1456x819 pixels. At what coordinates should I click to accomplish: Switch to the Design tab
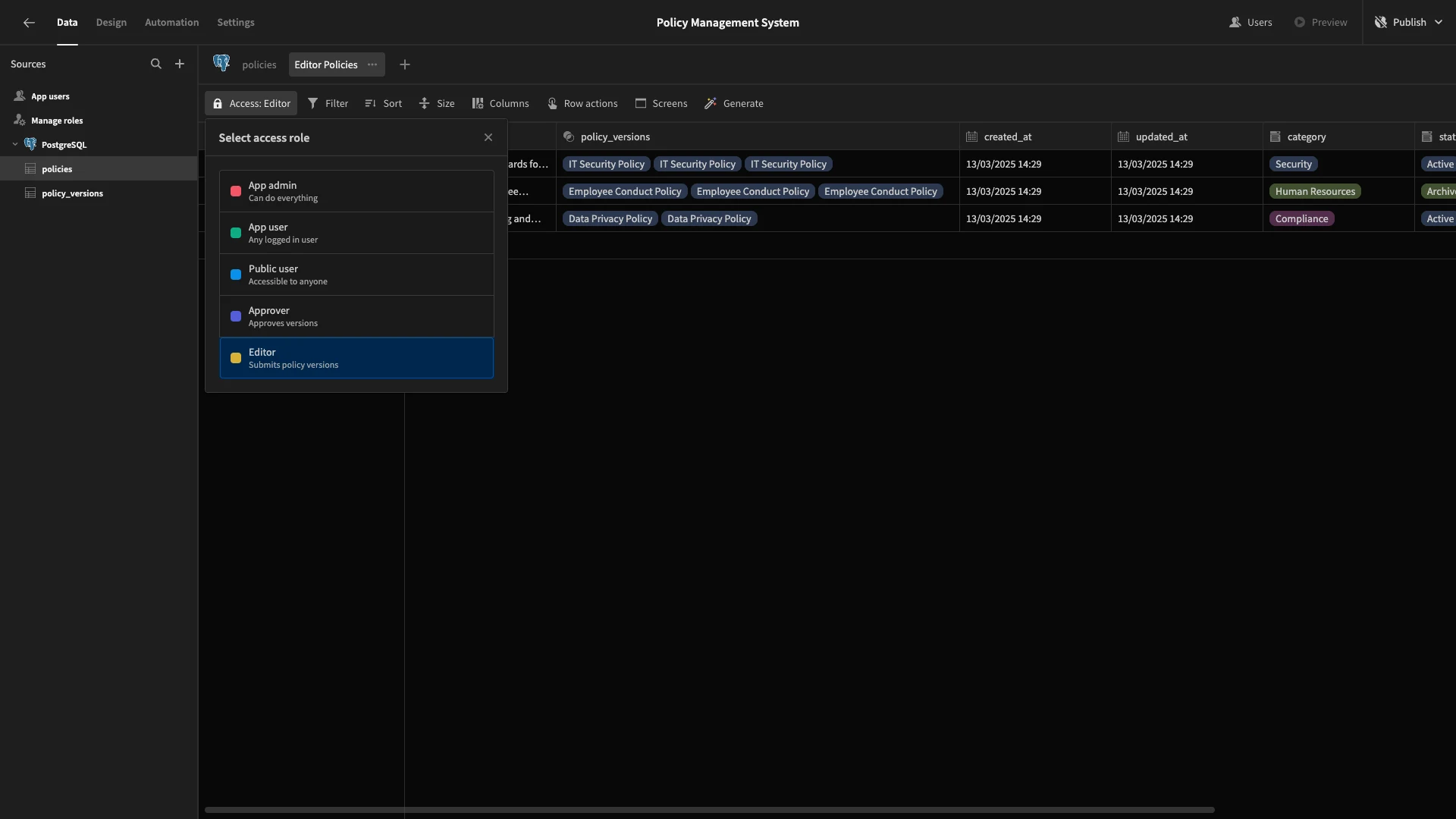coord(111,23)
